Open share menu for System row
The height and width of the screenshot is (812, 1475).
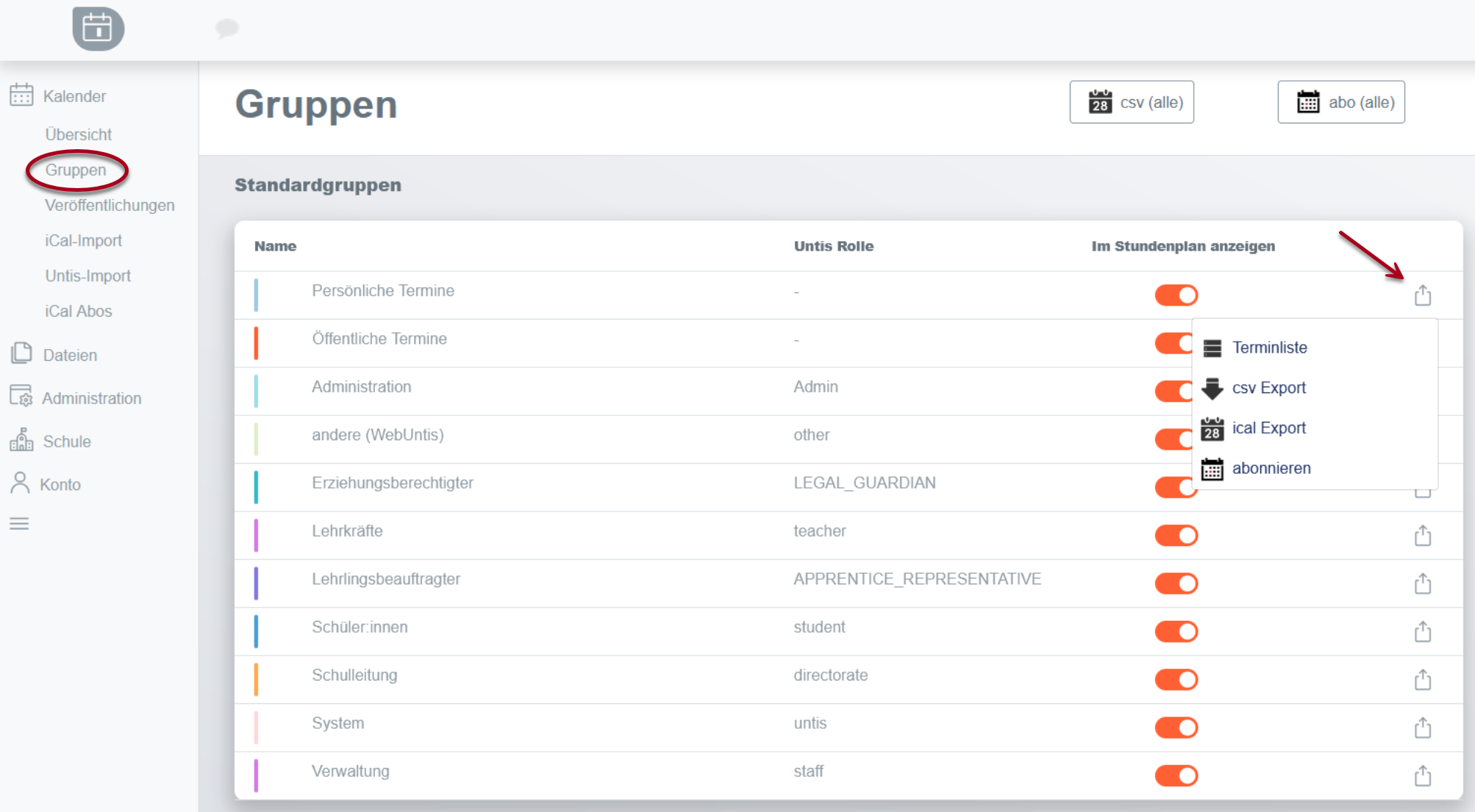pyautogui.click(x=1423, y=727)
